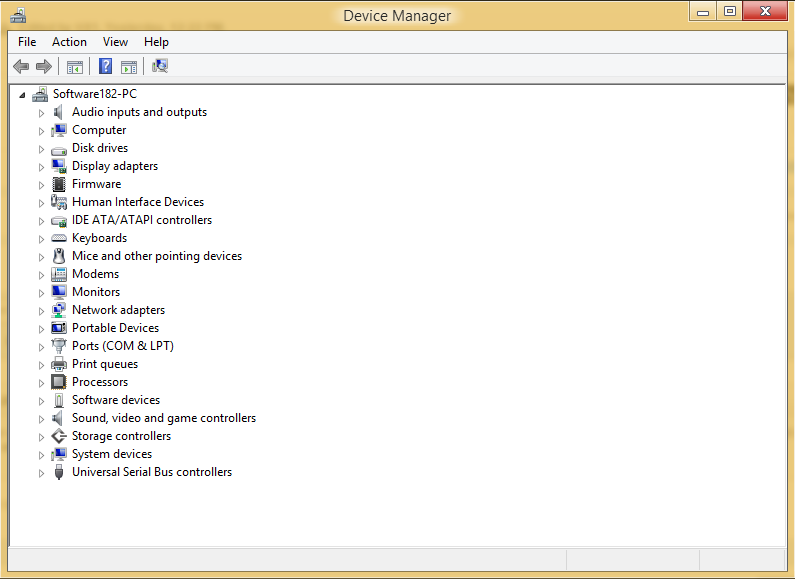This screenshot has height=579, width=795.
Task: Open the Action menu
Action: 69,42
